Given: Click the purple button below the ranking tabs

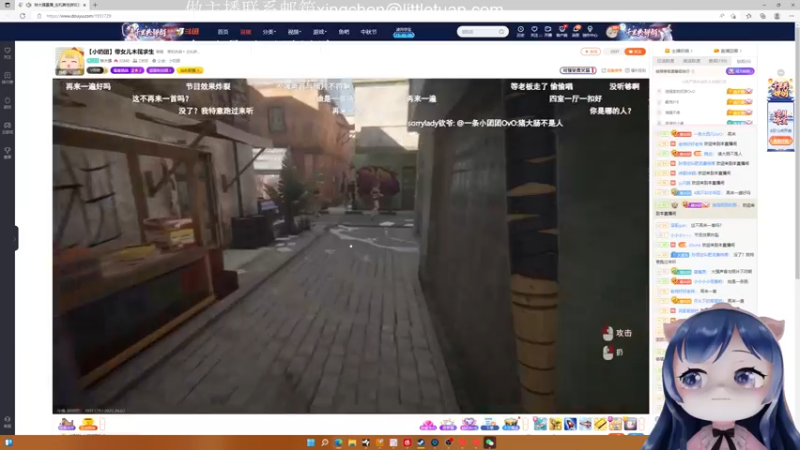Looking at the screenshot, I should tap(740, 71).
